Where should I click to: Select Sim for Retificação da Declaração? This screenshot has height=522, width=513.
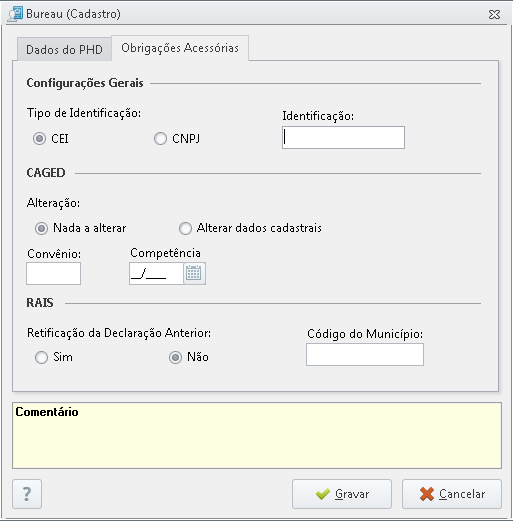click(x=41, y=357)
